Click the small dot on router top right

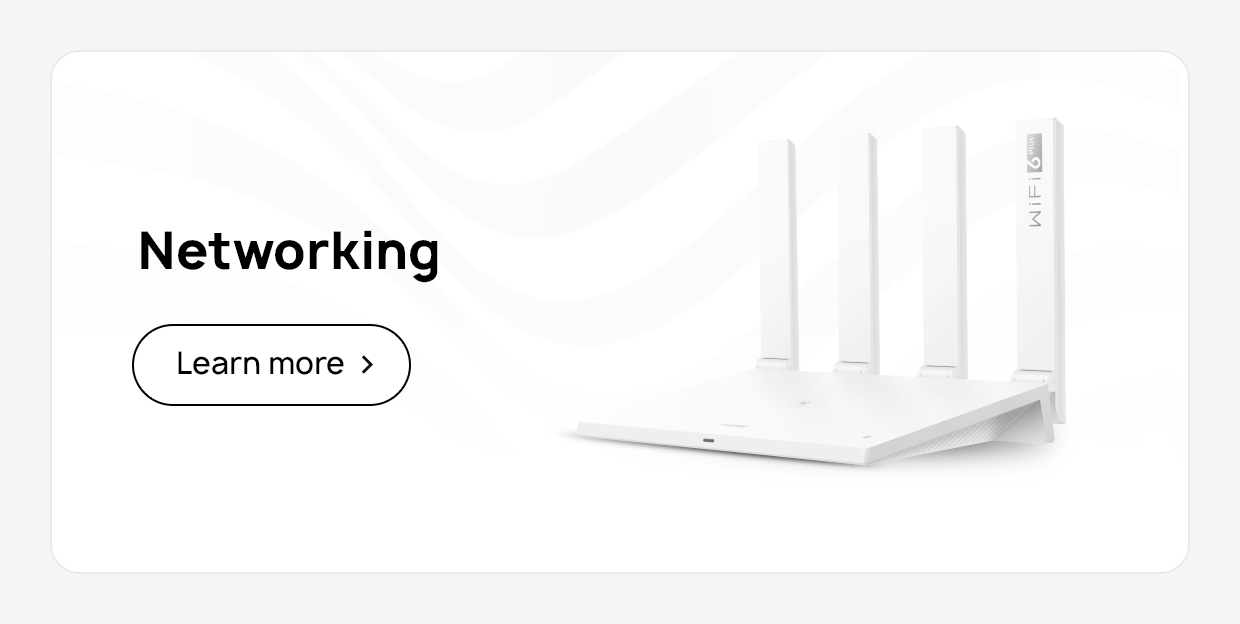[x=867, y=437]
